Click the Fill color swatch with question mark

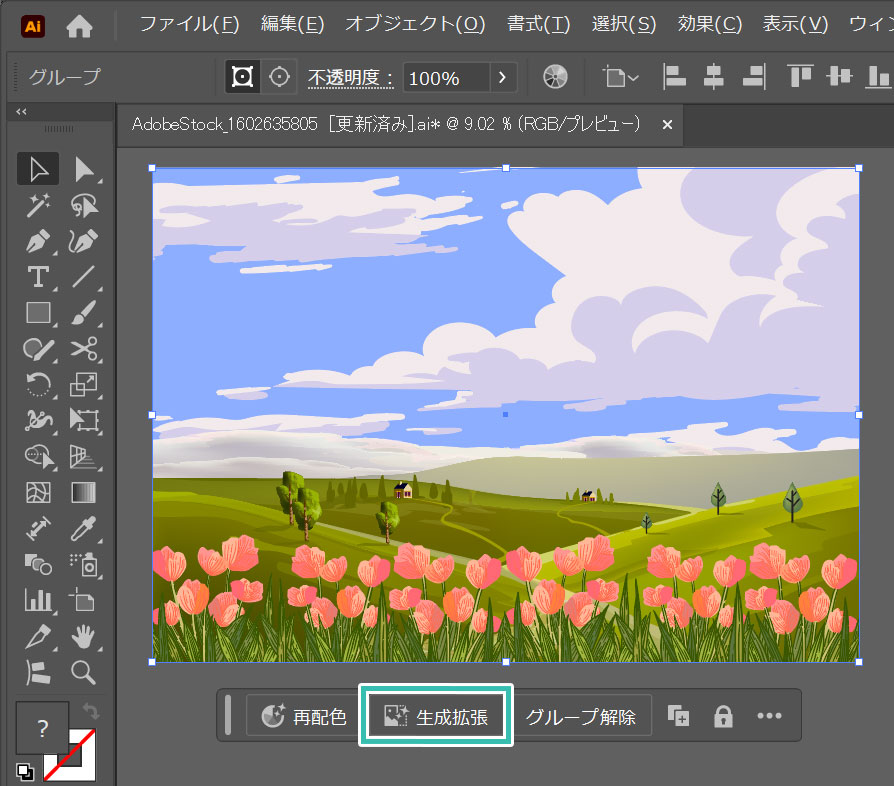click(x=42, y=728)
